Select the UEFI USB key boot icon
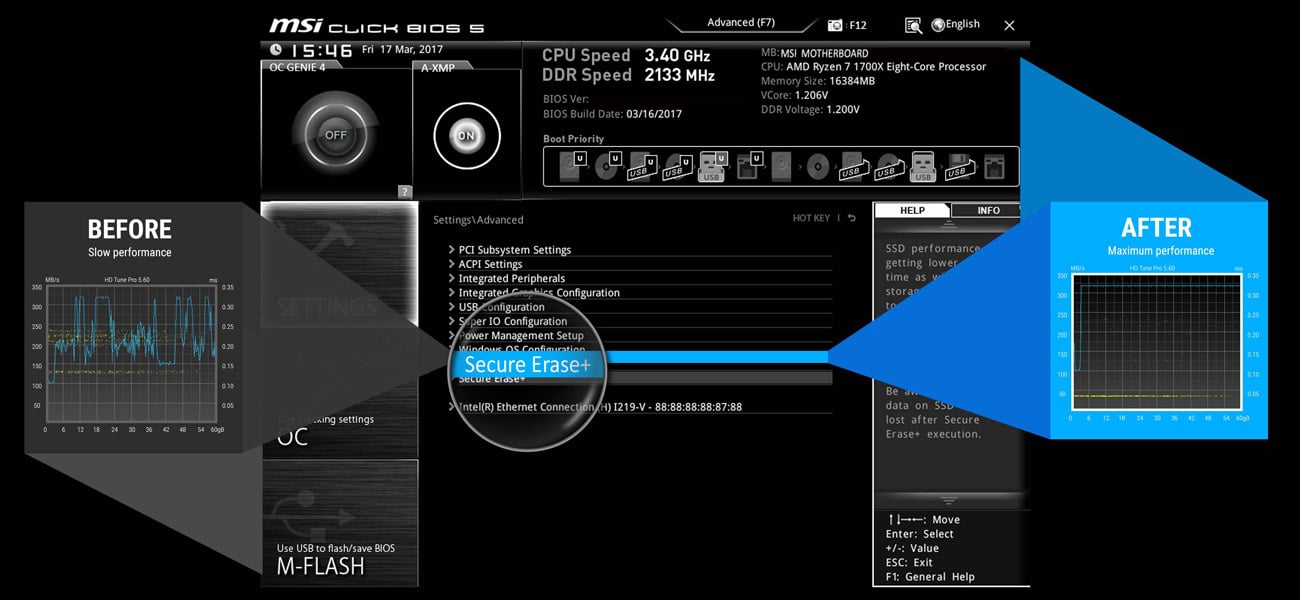 pyautogui.click(x=711, y=166)
